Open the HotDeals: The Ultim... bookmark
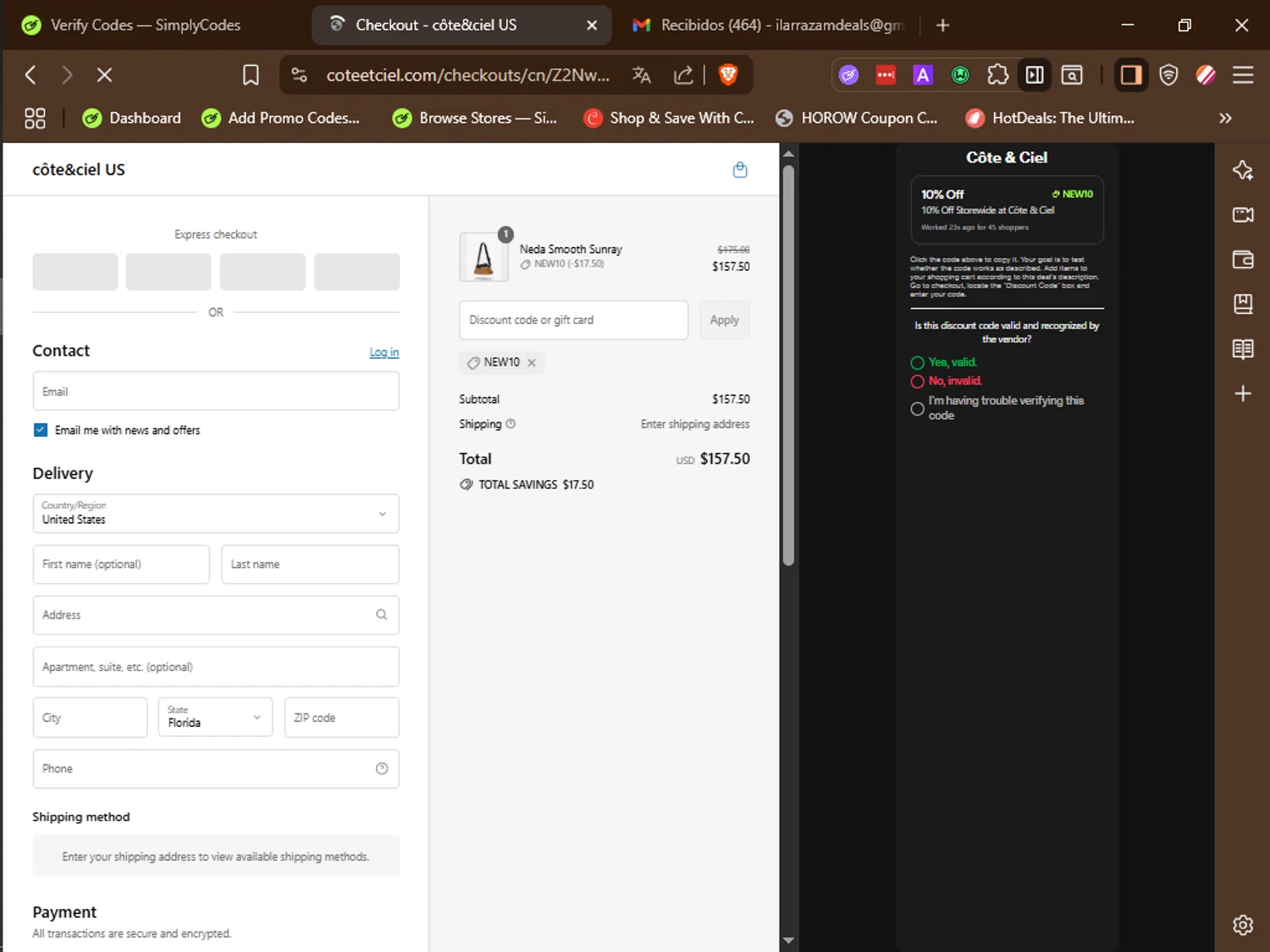Screen dimensions: 1270x952 pyautogui.click(x=1051, y=118)
